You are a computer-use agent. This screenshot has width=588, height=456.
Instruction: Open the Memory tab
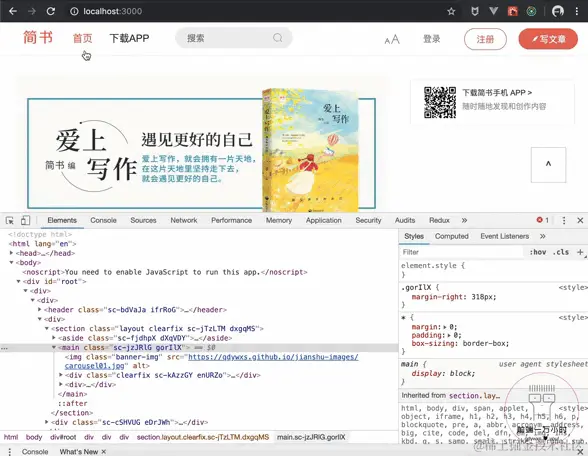tap(279, 220)
